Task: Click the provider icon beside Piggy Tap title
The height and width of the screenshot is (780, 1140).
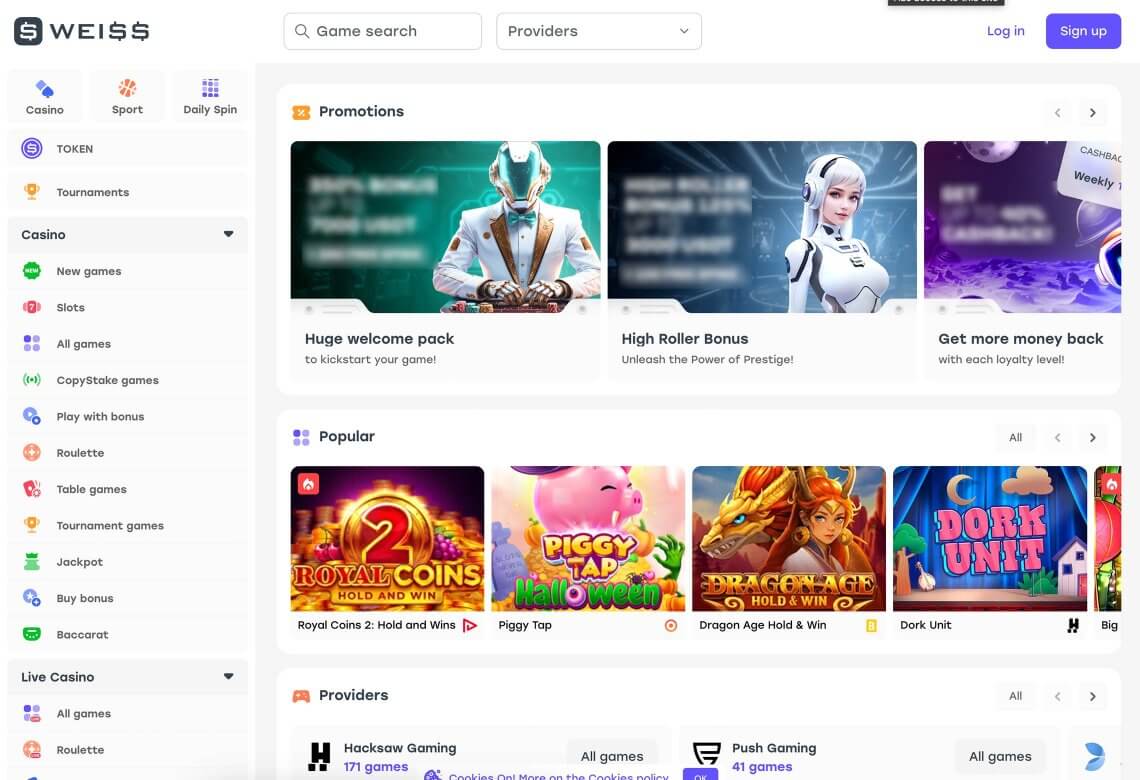Action: tap(670, 625)
